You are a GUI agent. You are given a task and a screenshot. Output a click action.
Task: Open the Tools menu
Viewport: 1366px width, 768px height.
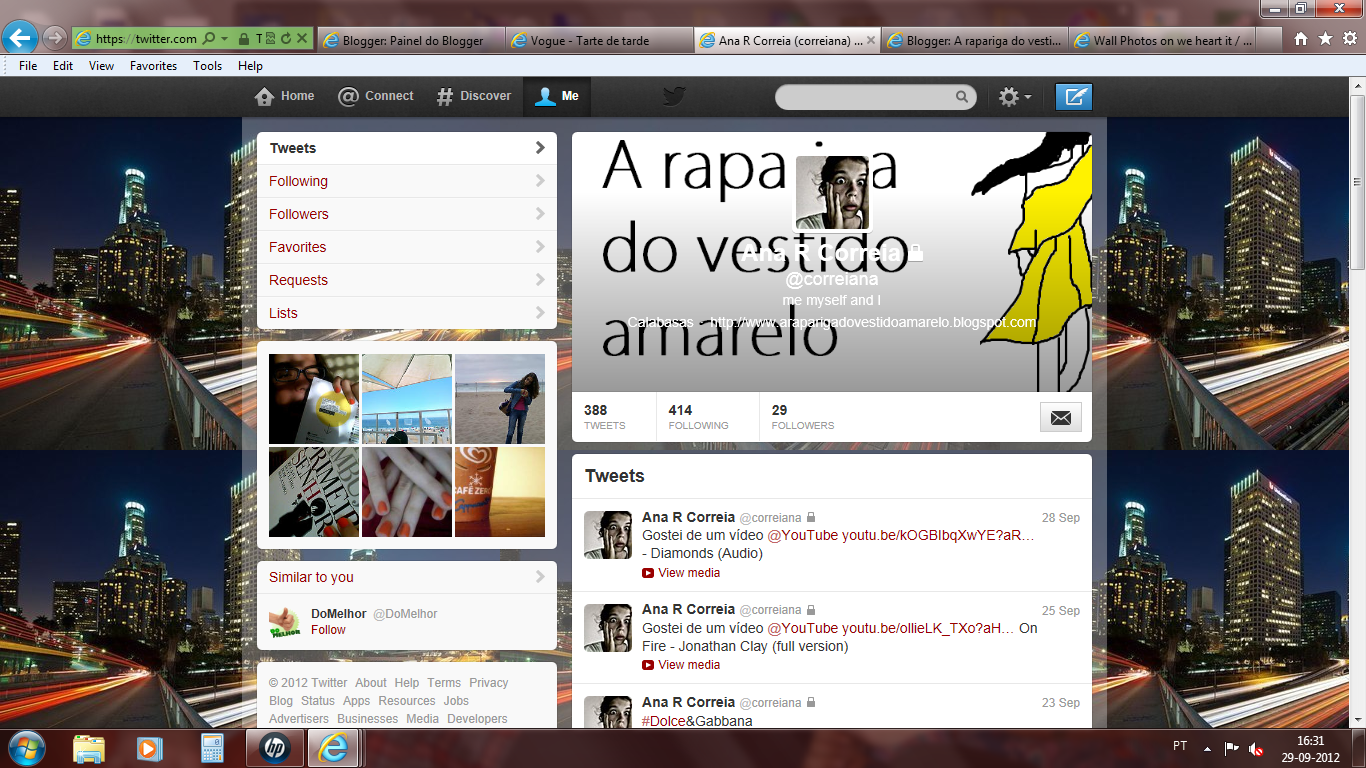(x=207, y=66)
